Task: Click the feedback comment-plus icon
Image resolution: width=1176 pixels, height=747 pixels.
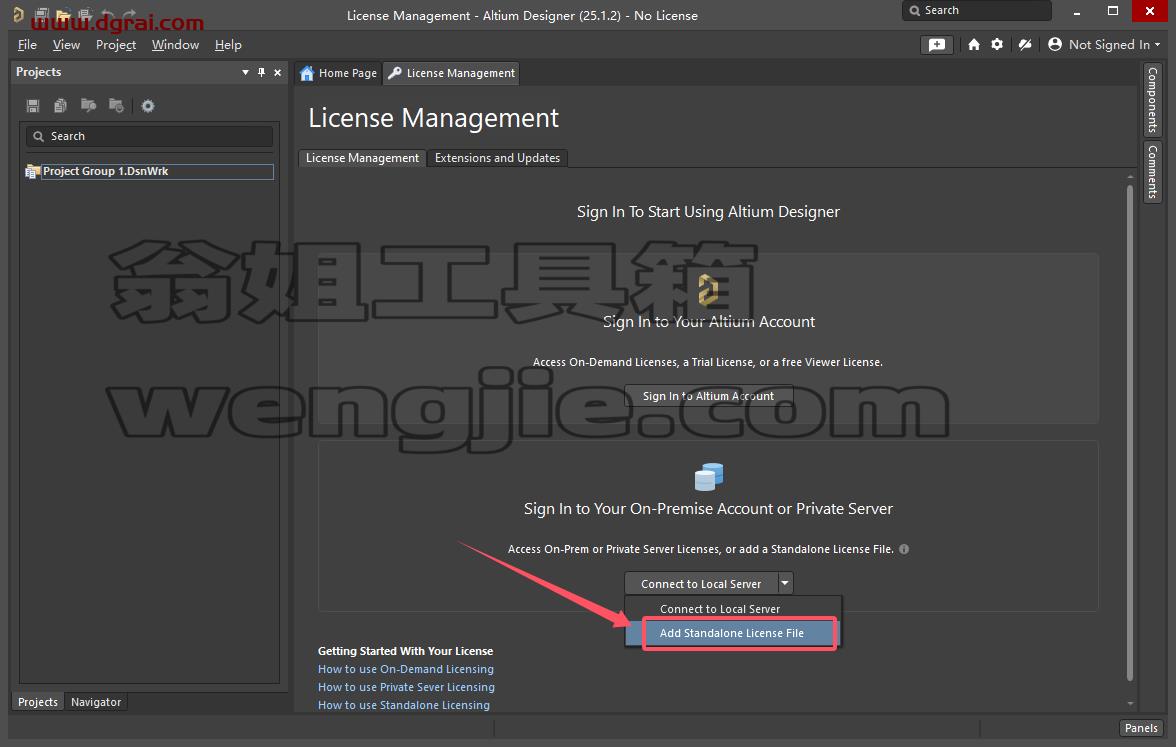Action: [937, 45]
